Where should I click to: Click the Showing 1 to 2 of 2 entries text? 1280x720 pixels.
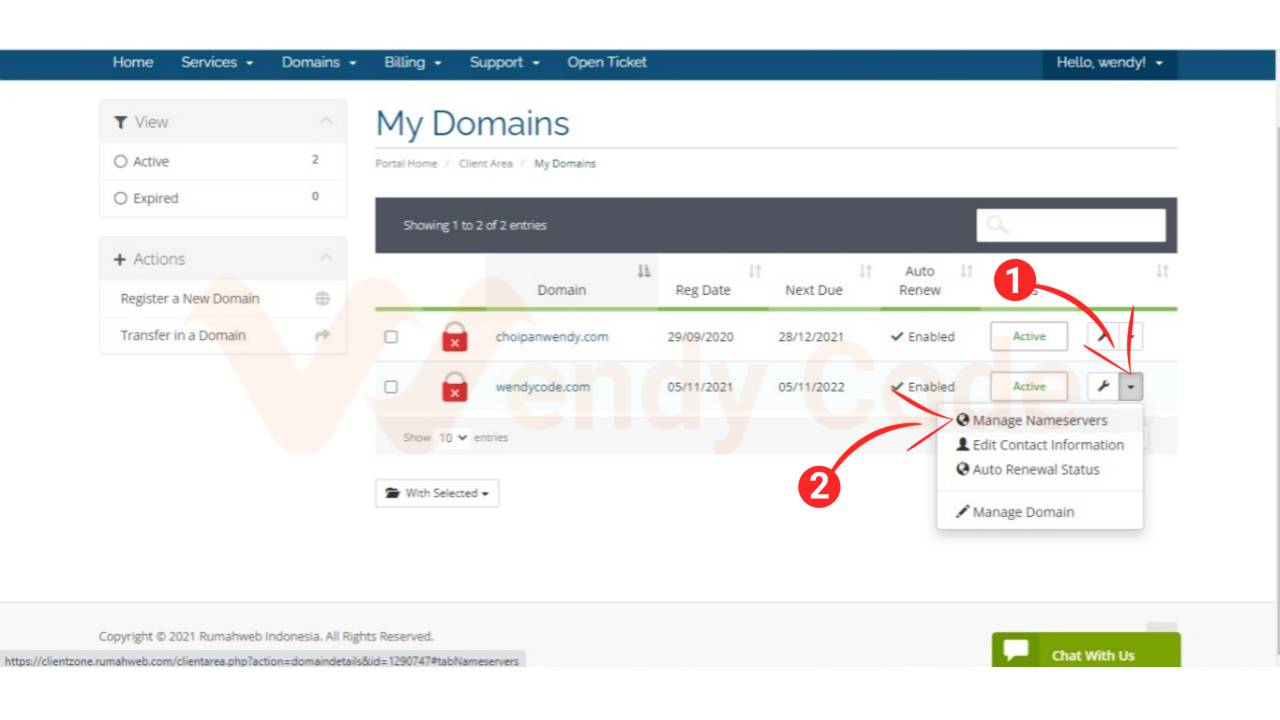[x=475, y=225]
